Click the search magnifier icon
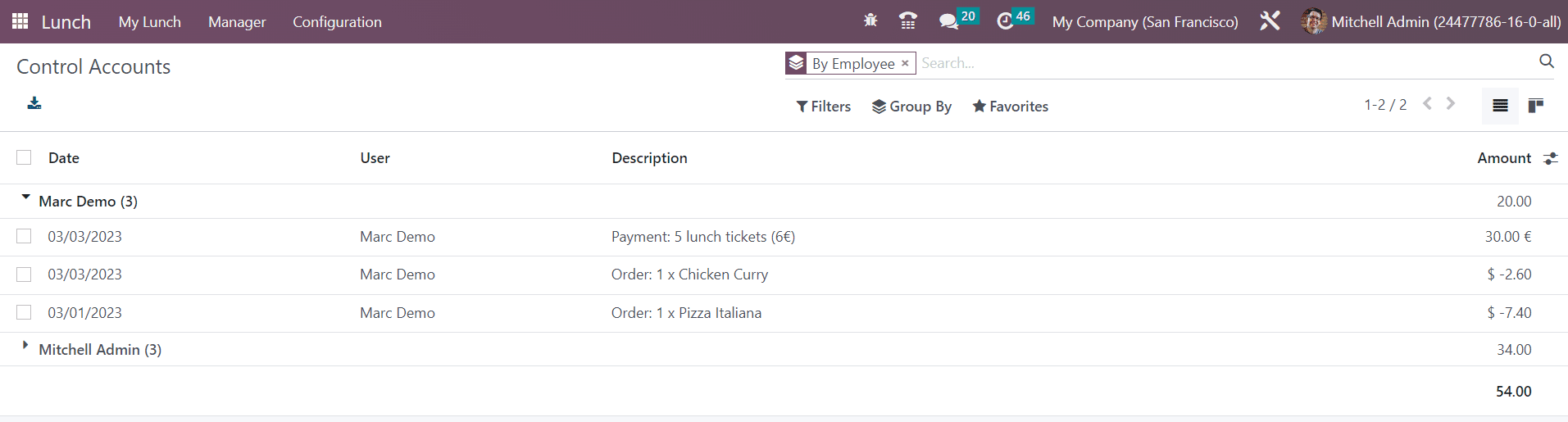Screen dimensions: 1568x422 pyautogui.click(x=1547, y=61)
